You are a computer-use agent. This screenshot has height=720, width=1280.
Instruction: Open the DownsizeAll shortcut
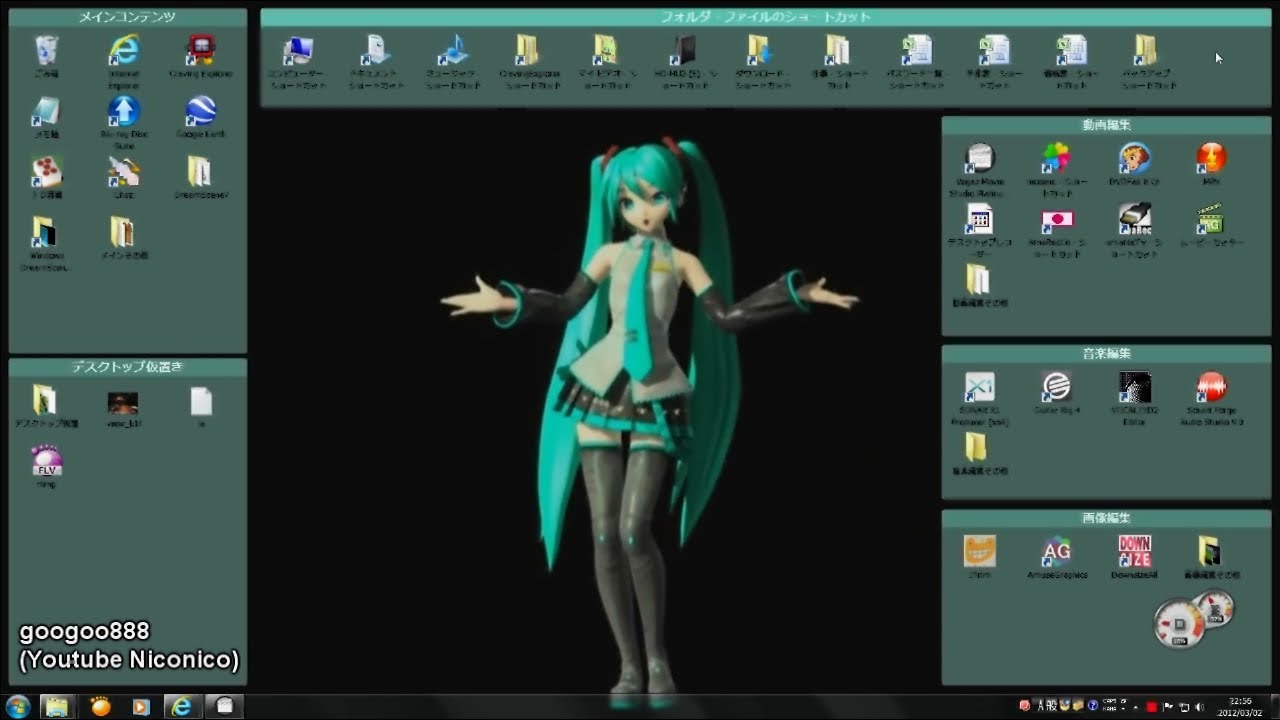coord(1134,551)
